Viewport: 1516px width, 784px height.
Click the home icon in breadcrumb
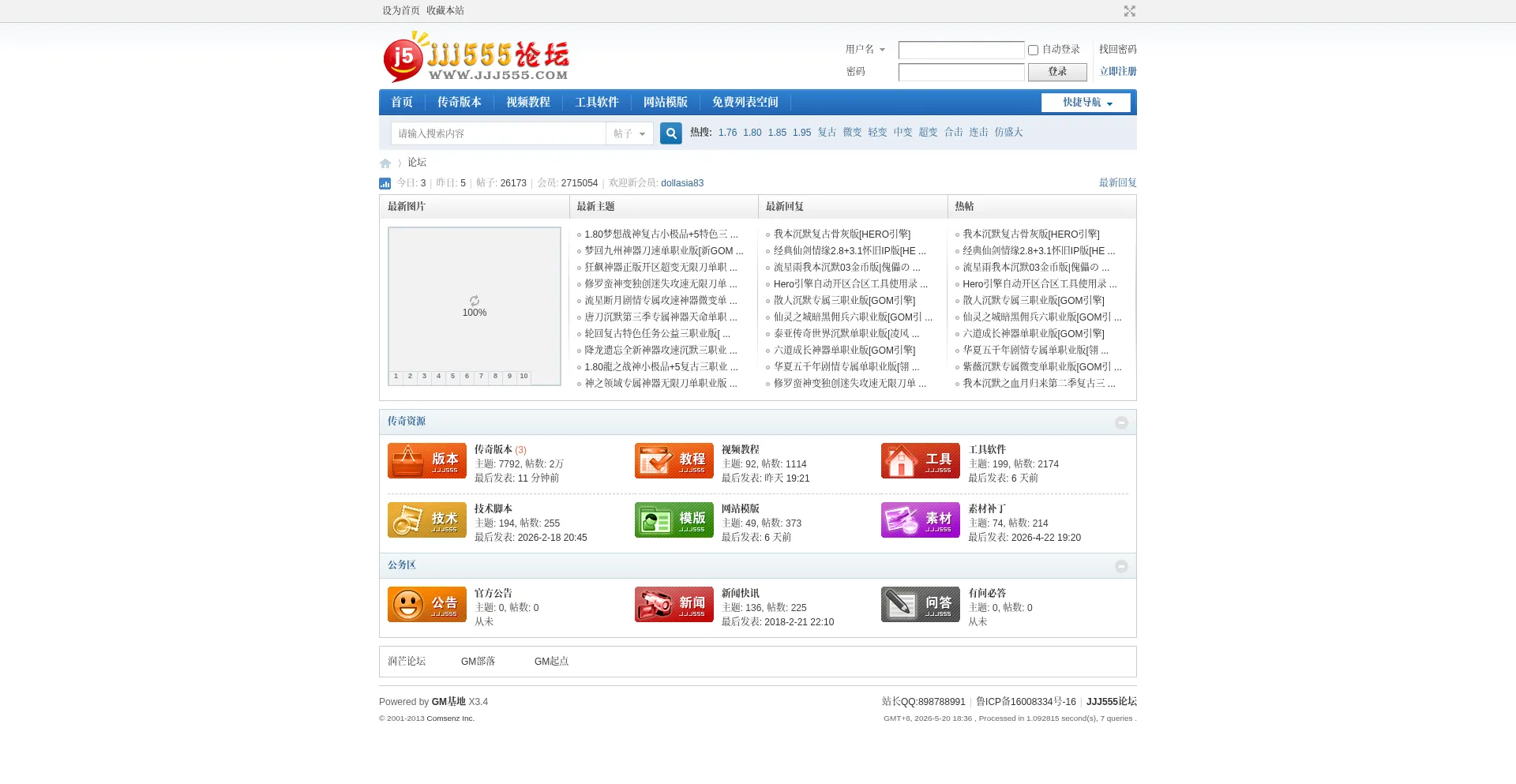click(x=385, y=163)
